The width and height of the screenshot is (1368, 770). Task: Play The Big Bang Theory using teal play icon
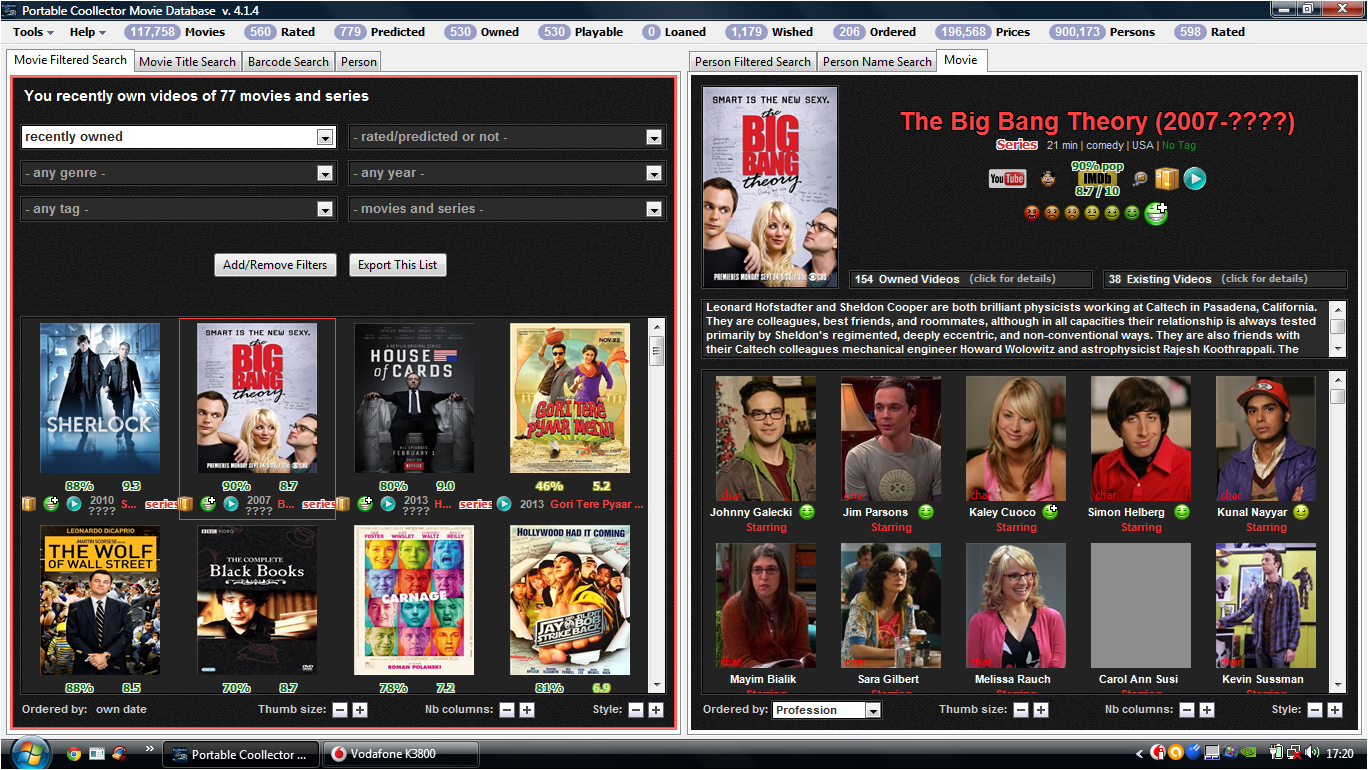coord(1195,179)
